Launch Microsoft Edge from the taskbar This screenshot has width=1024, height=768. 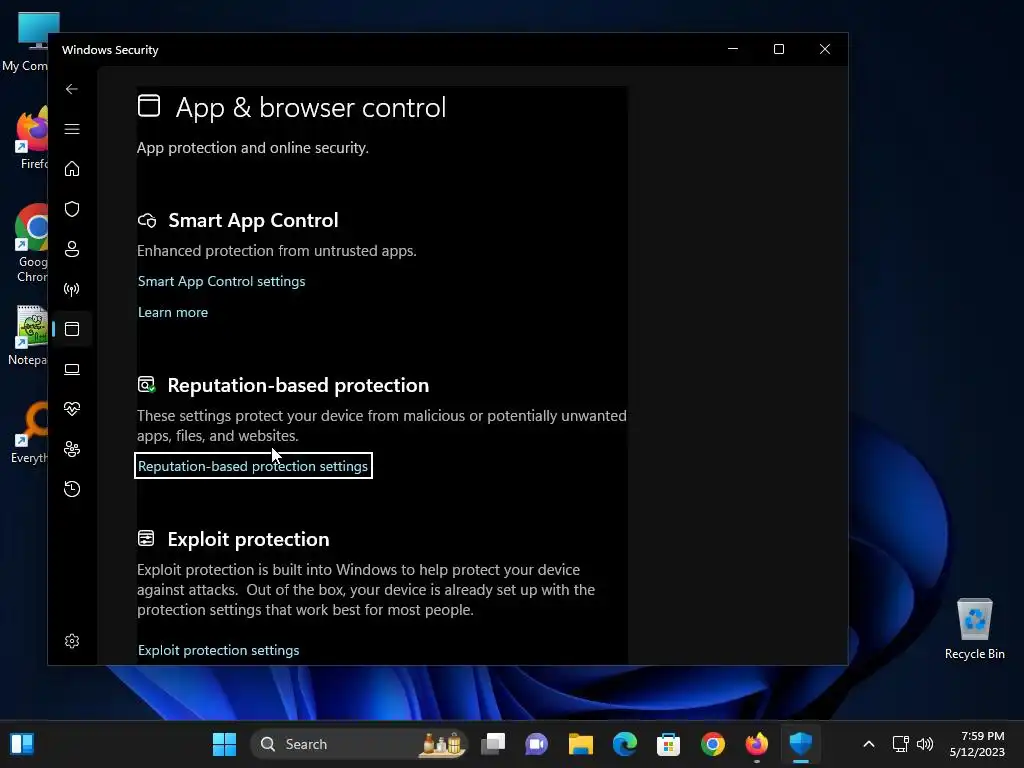(625, 744)
